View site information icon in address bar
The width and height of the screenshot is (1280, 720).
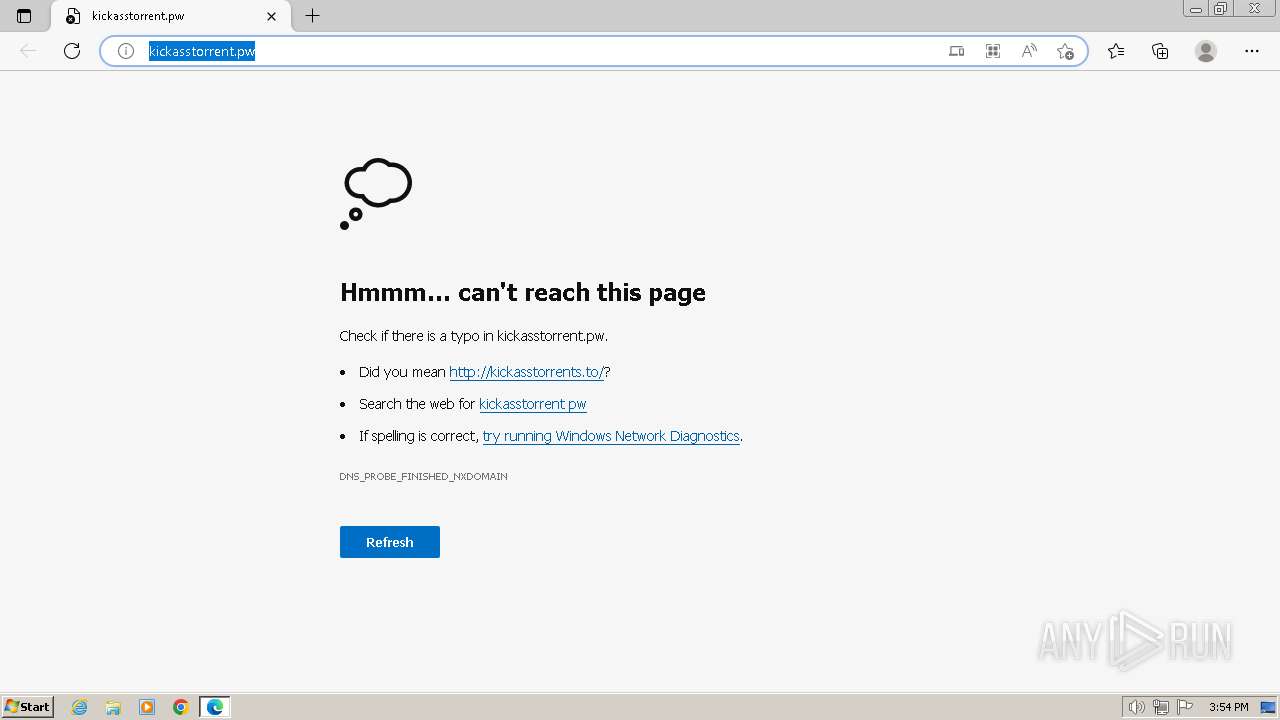pyautogui.click(x=126, y=51)
